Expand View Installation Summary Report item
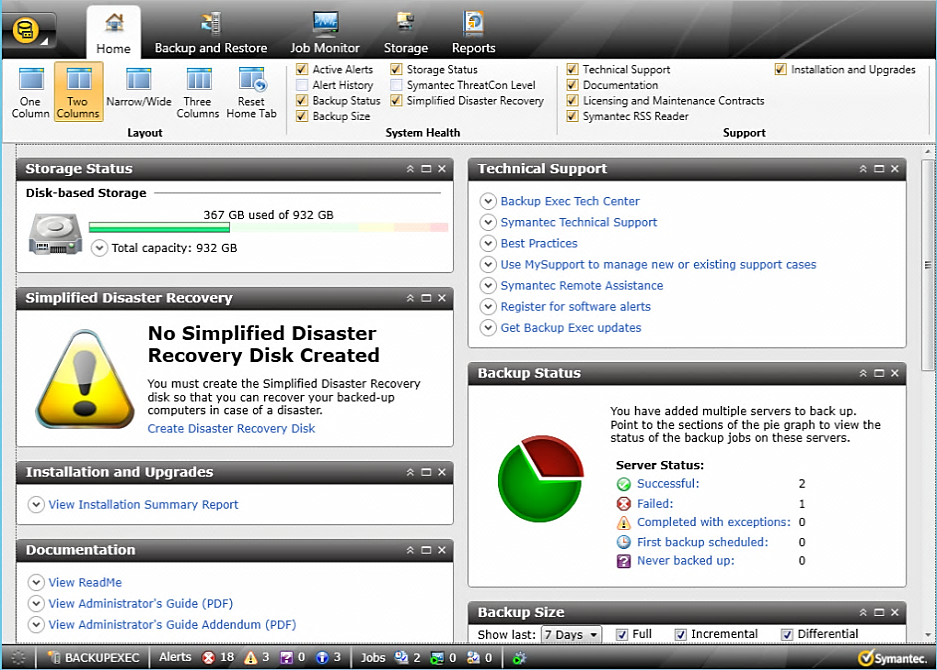 36,505
